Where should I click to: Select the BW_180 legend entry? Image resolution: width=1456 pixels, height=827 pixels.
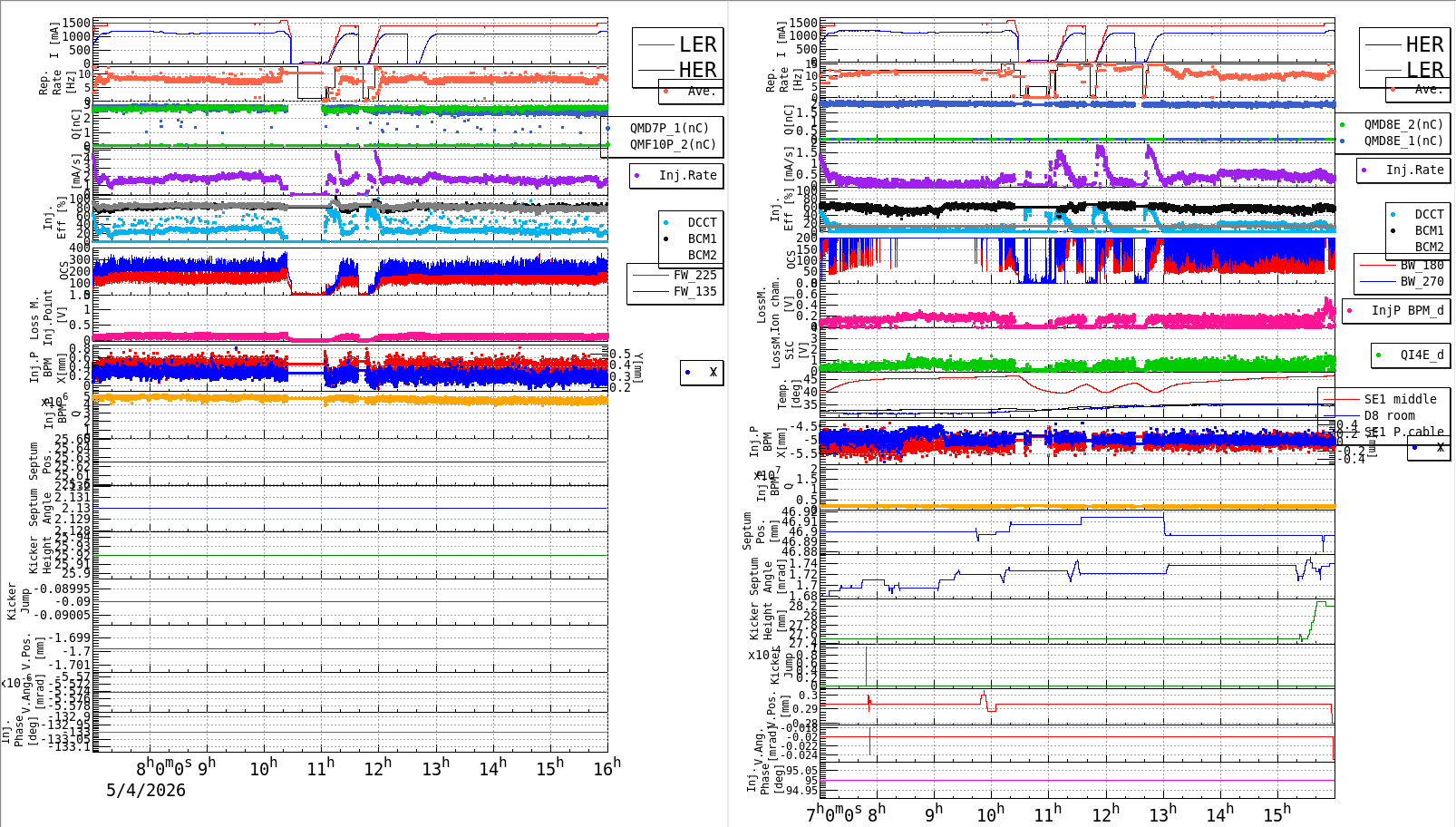[1422, 265]
